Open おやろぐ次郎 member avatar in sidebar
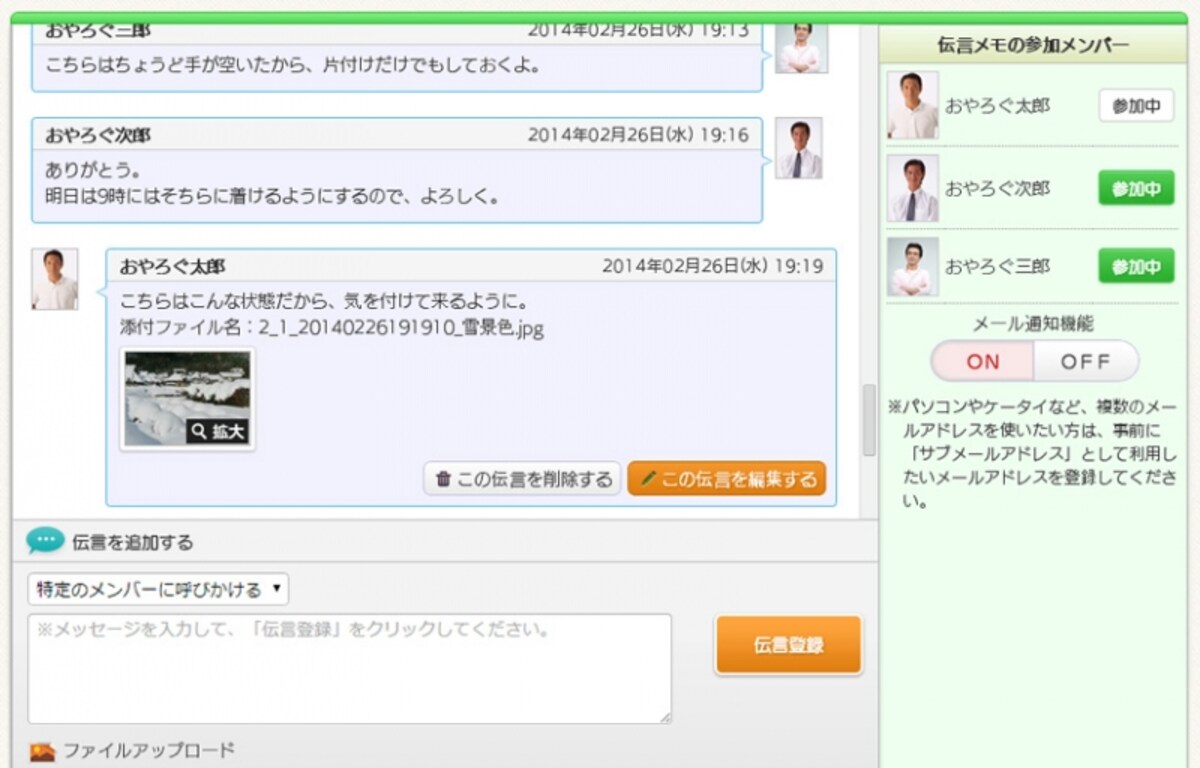The image size is (1200, 768). pyautogui.click(x=913, y=188)
